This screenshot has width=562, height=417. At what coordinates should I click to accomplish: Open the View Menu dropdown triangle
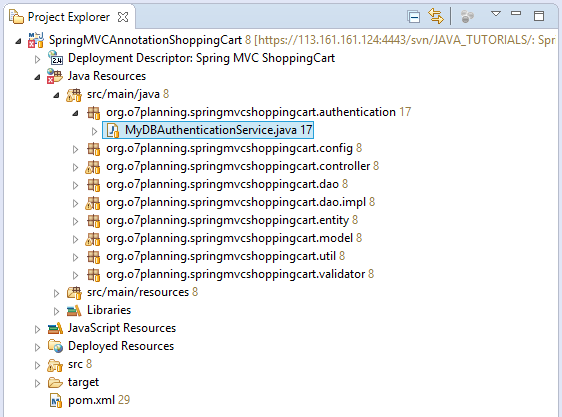(496, 14)
